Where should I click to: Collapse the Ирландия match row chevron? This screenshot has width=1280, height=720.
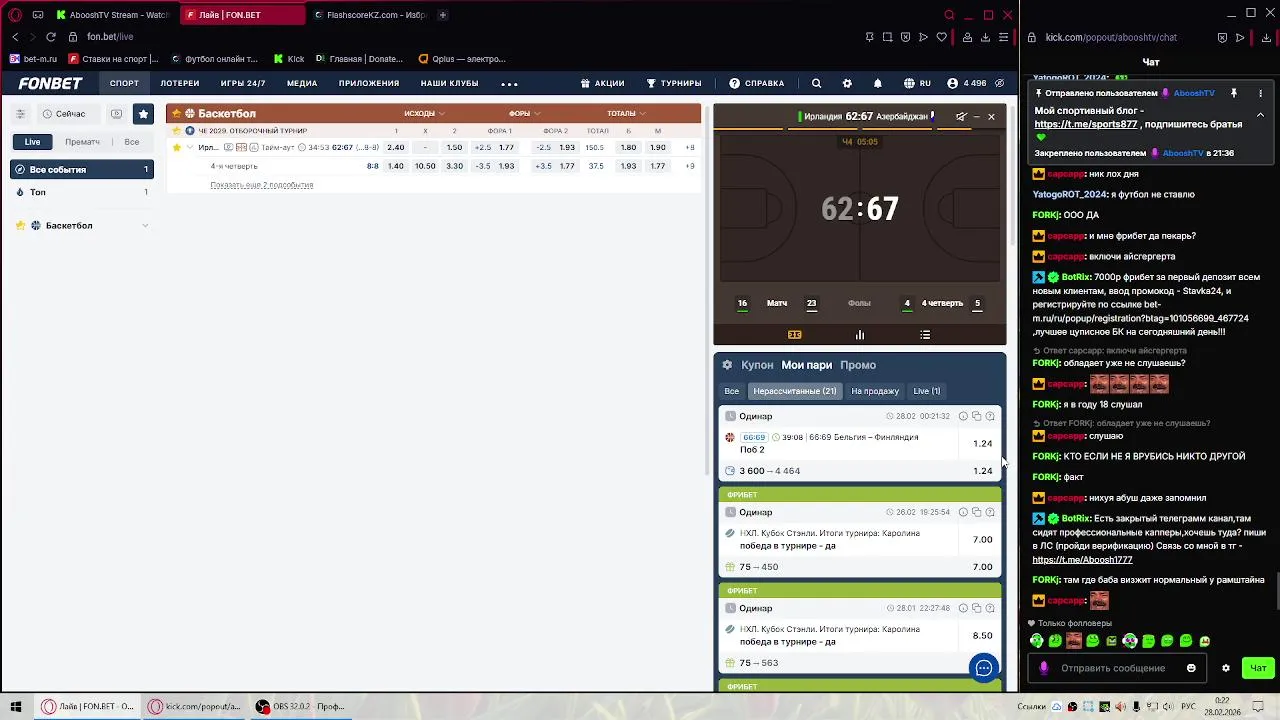coord(189,148)
